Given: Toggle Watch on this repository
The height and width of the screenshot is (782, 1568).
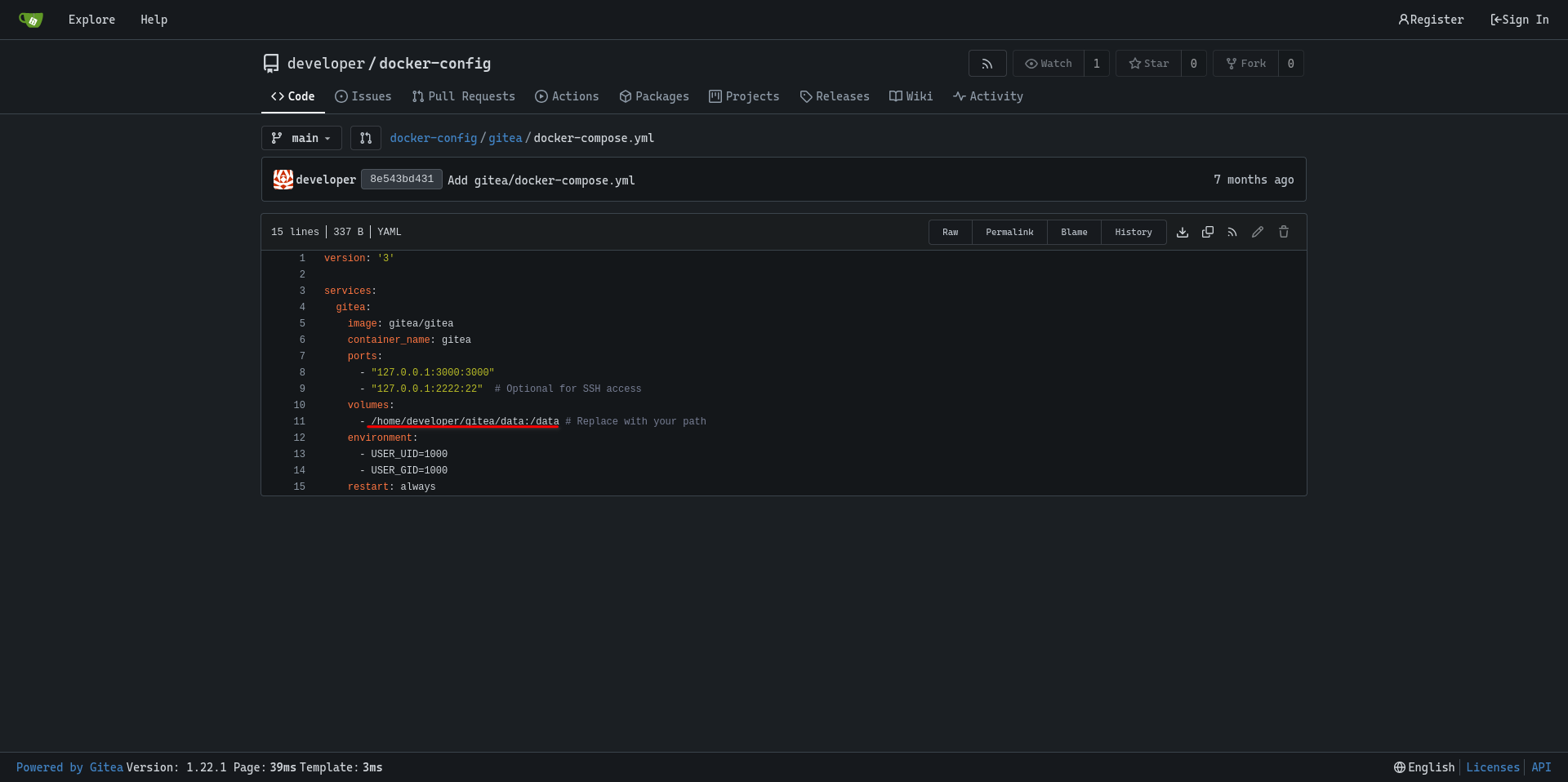Looking at the screenshot, I should [1049, 64].
